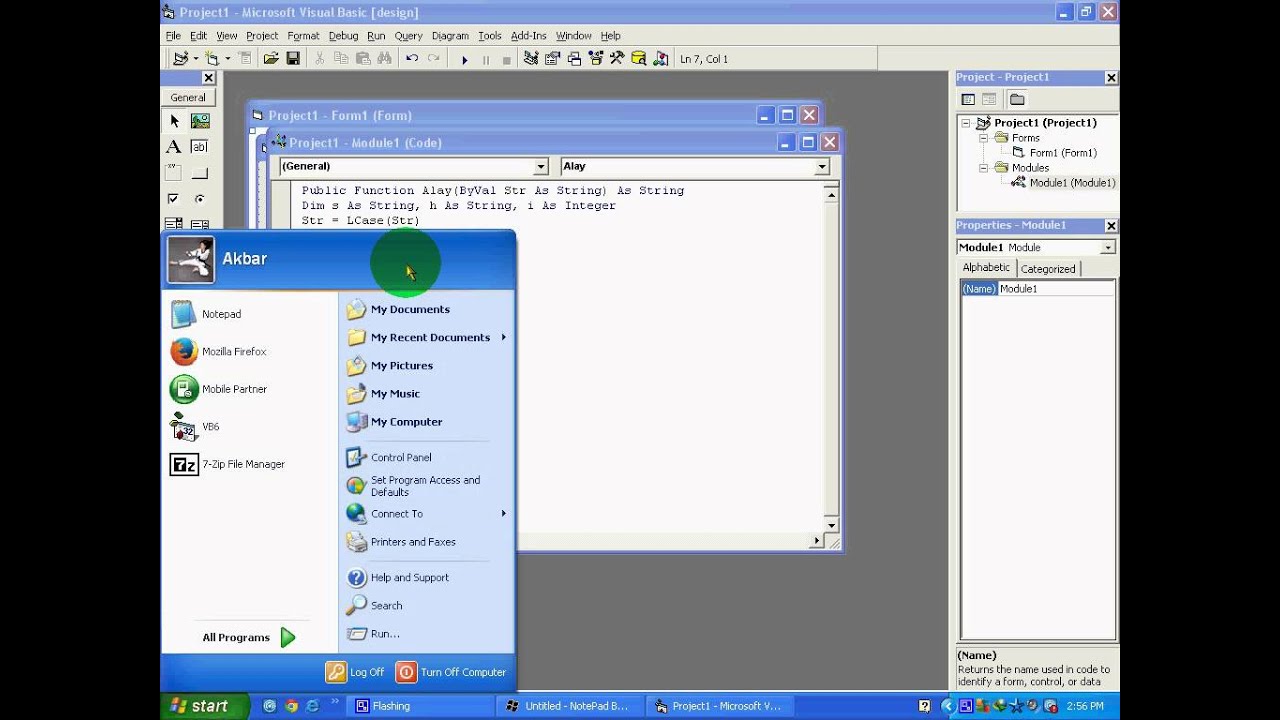This screenshot has width=1280, height=720.
Task: Open Object Browser toolbar icon
Action: [596, 59]
